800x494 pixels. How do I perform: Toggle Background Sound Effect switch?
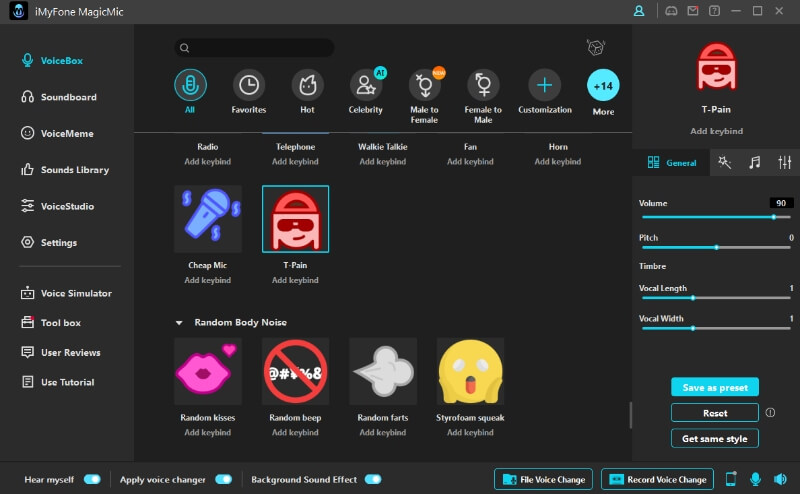373,479
